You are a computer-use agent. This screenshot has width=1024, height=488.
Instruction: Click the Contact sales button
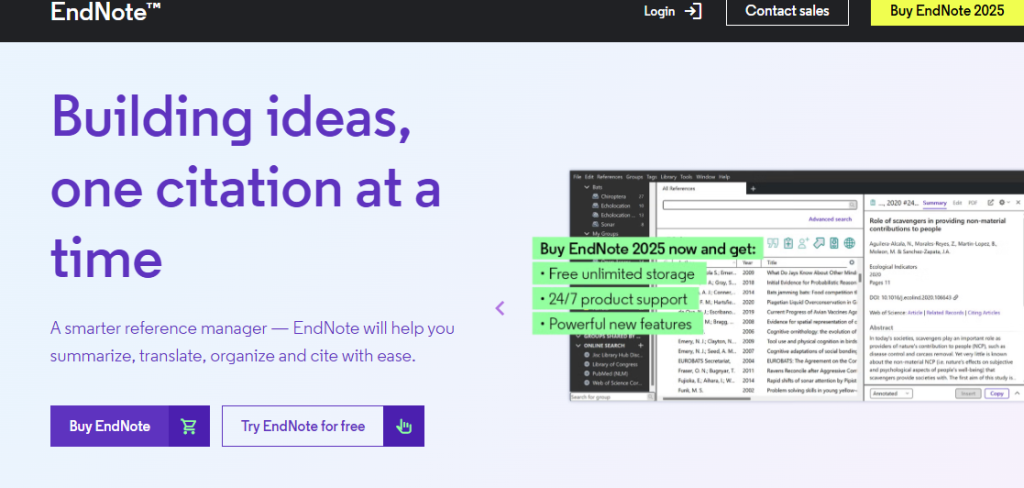787,11
